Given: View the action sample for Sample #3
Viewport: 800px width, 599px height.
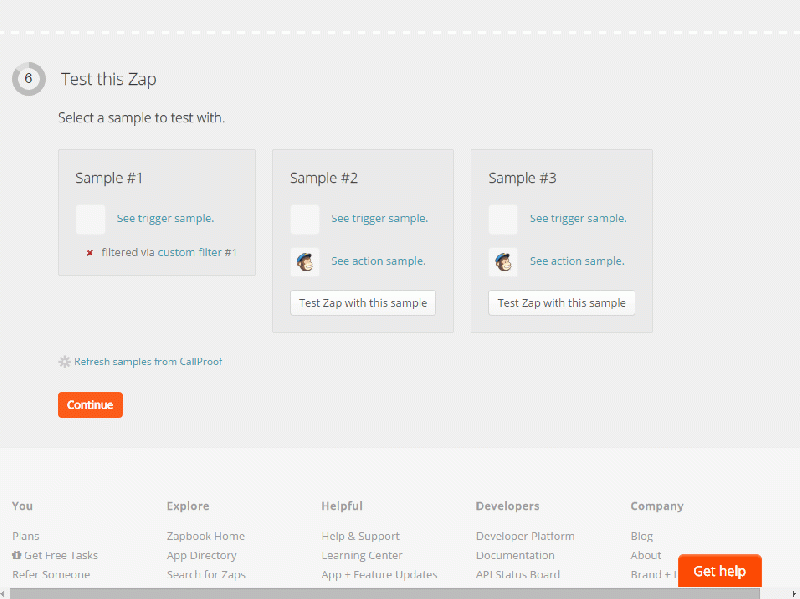Looking at the screenshot, I should (577, 262).
